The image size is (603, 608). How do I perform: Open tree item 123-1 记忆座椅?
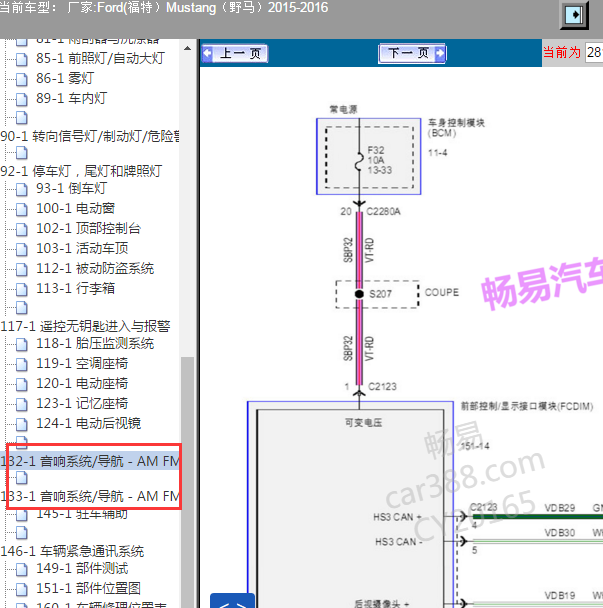click(82, 403)
